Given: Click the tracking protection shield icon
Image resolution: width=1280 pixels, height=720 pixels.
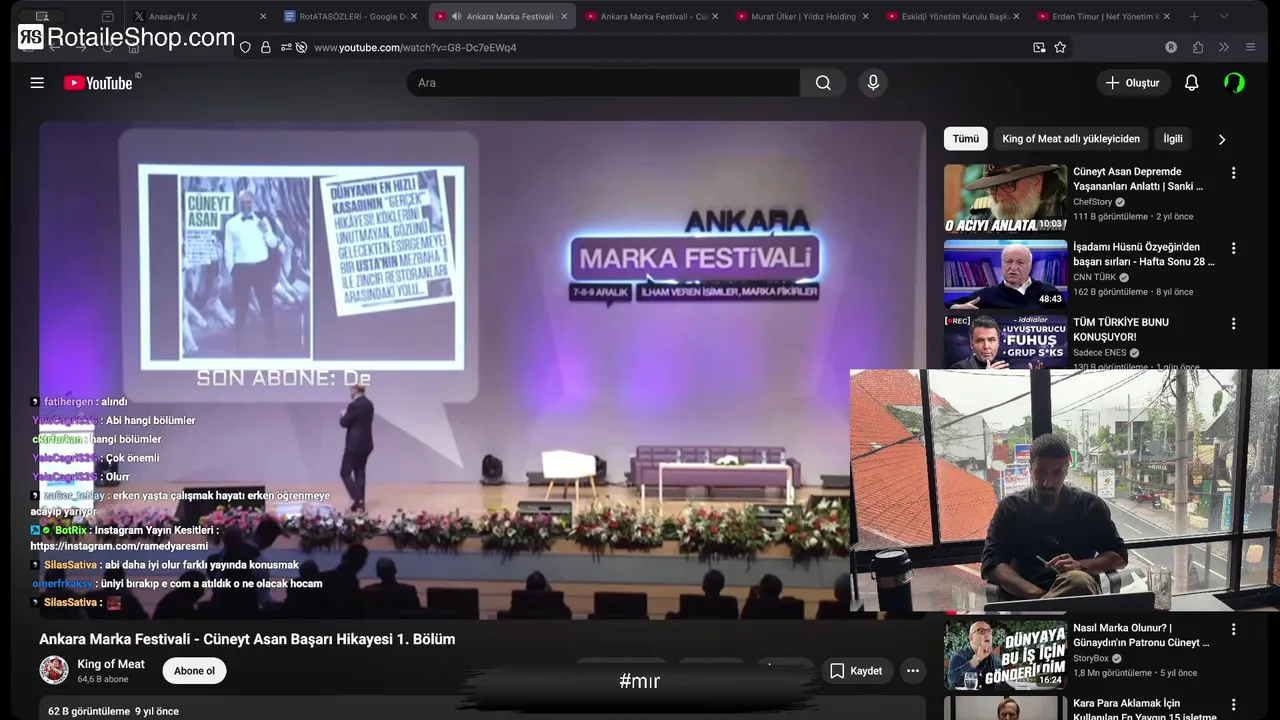Looking at the screenshot, I should [x=245, y=47].
